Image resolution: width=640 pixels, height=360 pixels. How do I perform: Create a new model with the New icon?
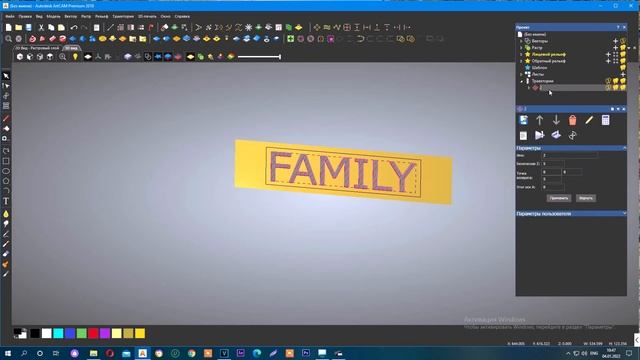click(9, 27)
